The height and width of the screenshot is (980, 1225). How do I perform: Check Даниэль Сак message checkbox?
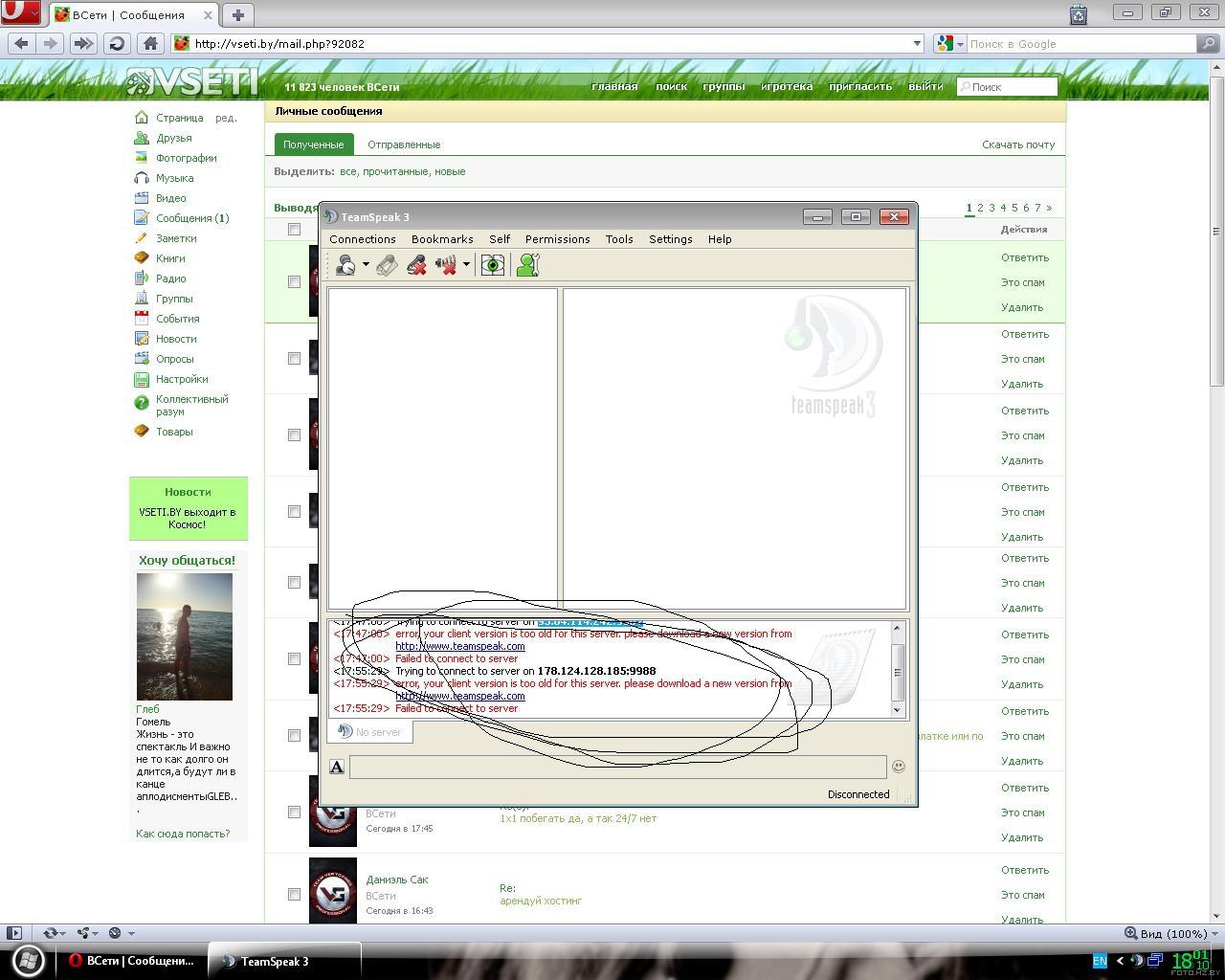(294, 895)
